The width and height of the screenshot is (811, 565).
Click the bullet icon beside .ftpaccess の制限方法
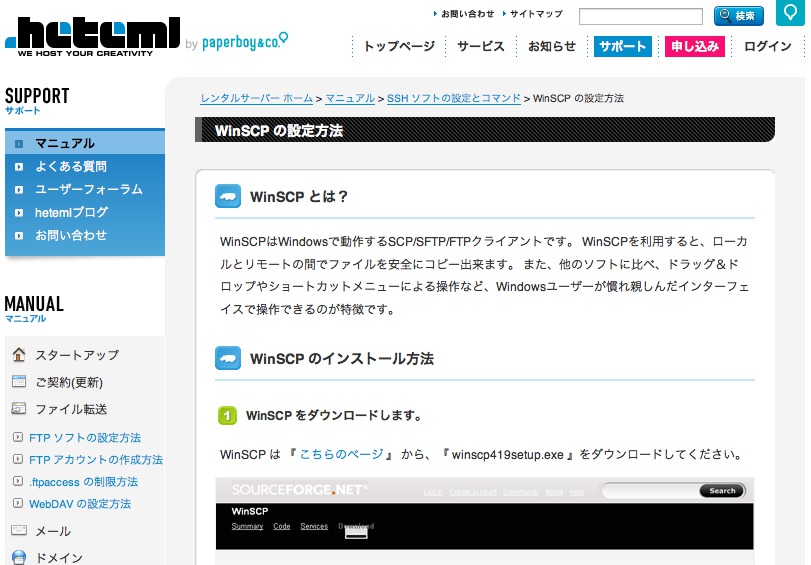18,481
